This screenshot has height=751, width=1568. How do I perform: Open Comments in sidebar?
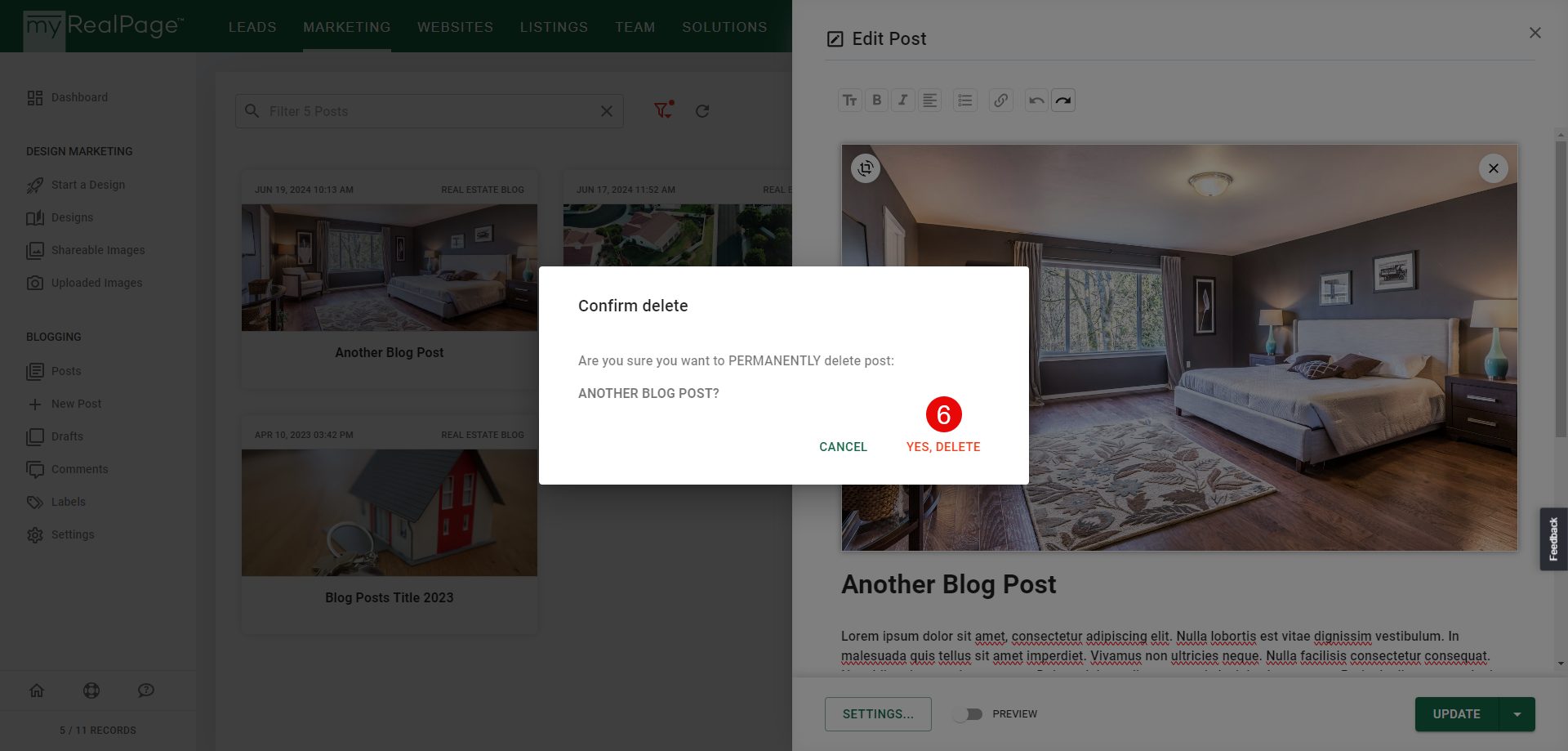(x=68, y=469)
